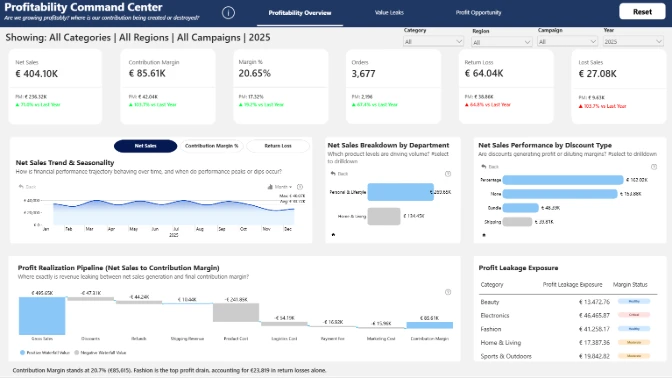This screenshot has height=378, width=672.
Task: Click the Reset button
Action: point(642,12)
